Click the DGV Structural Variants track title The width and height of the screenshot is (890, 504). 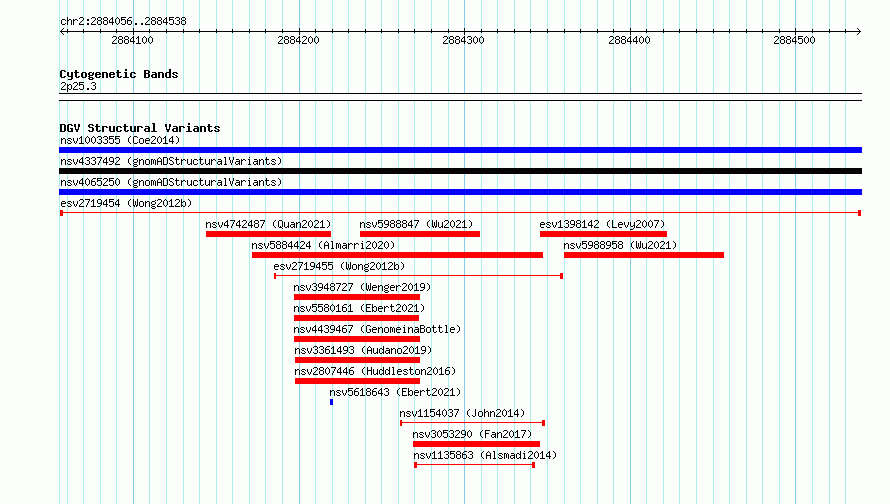coord(140,128)
